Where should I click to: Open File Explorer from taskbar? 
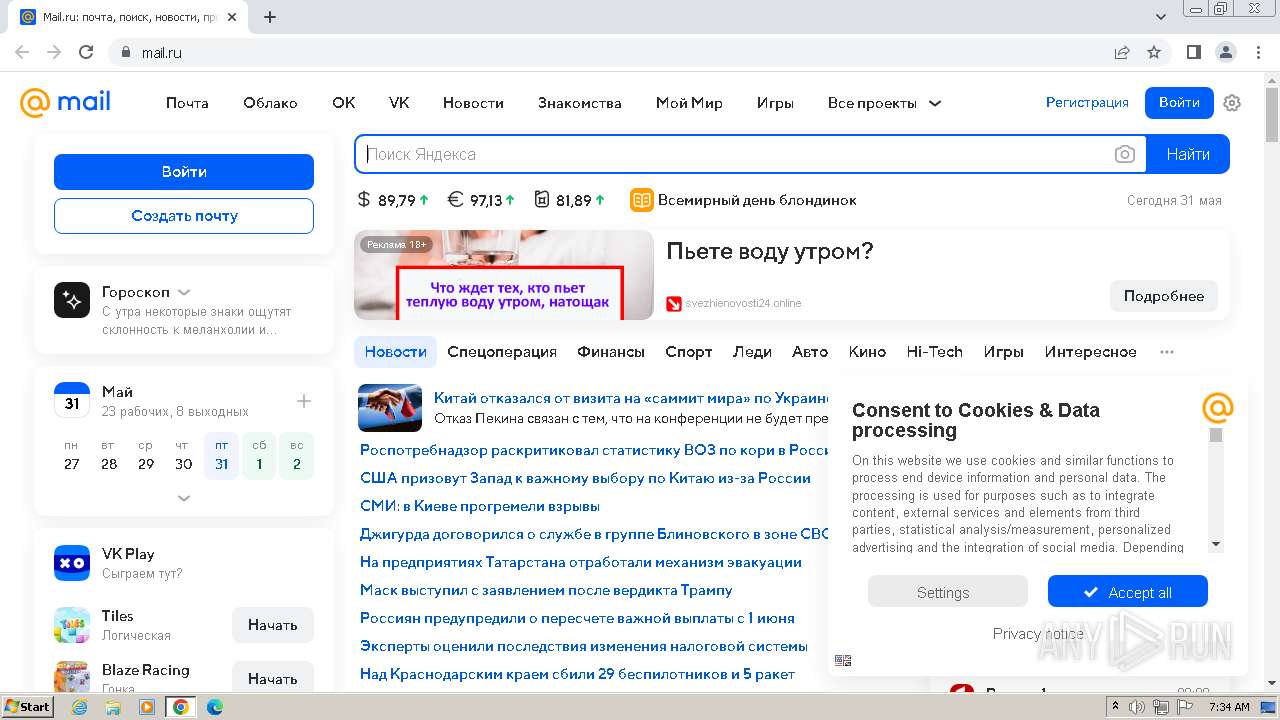point(113,707)
